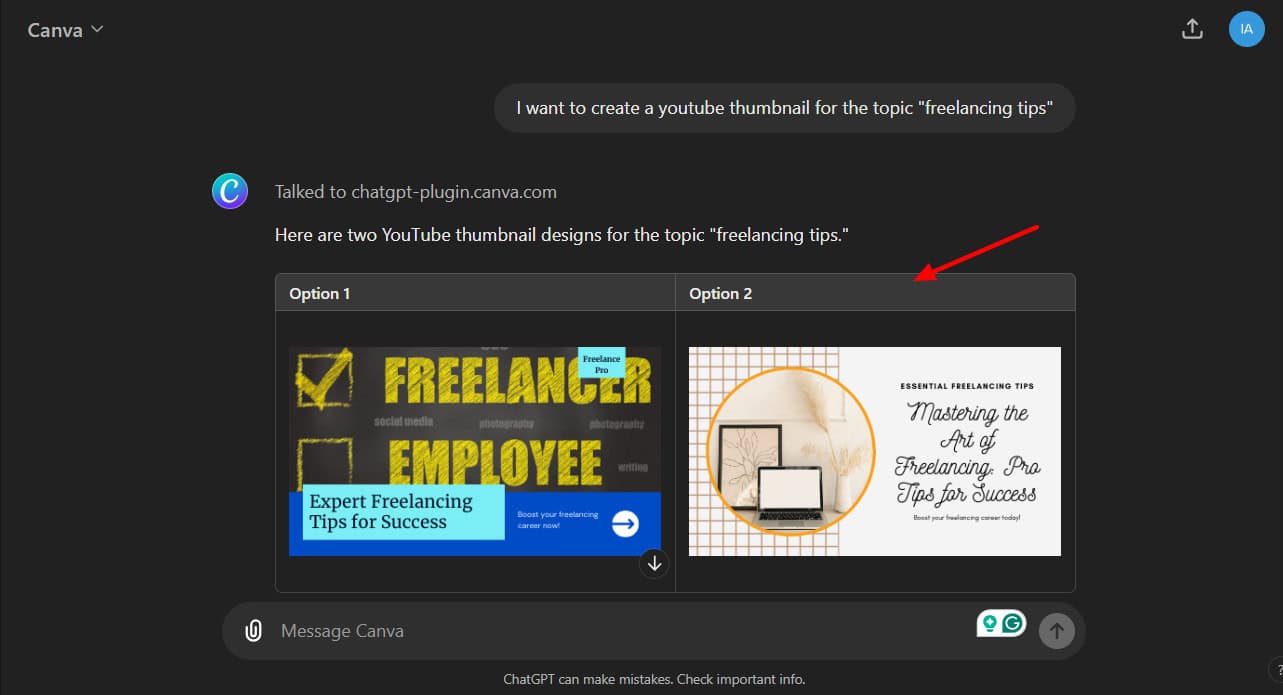
Task: Expand the Talked to chatgpt-plugin.canva.com details
Action: click(415, 192)
